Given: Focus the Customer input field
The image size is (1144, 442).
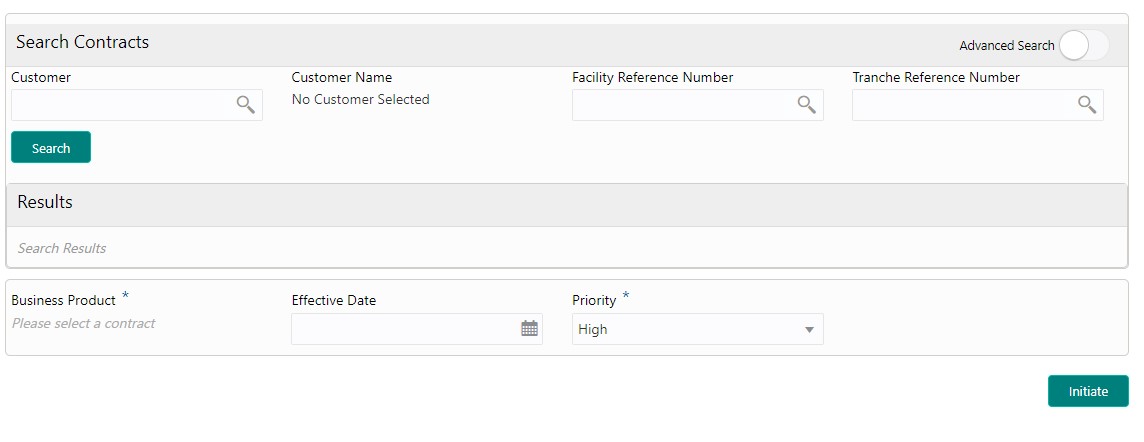Looking at the screenshot, I should (x=122, y=105).
